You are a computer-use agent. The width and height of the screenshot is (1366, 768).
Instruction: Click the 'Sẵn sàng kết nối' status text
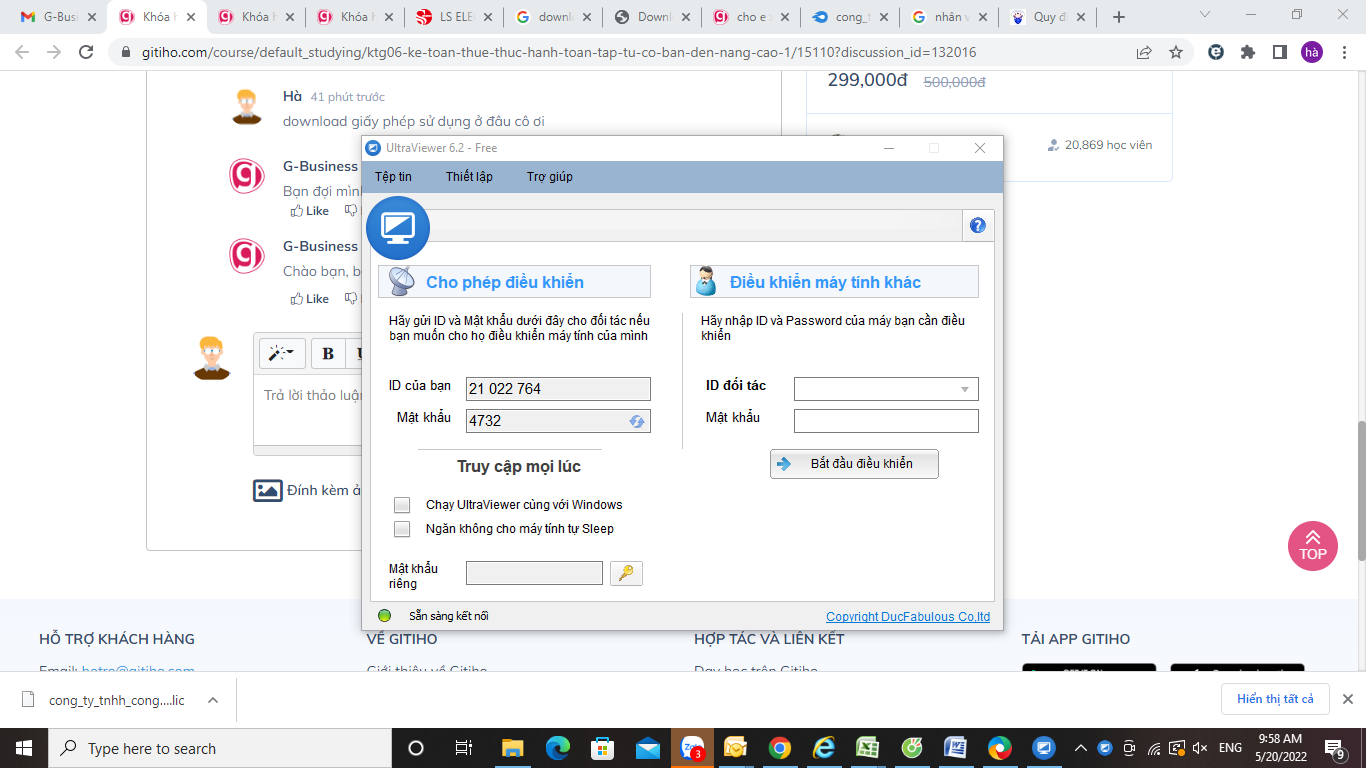point(449,616)
